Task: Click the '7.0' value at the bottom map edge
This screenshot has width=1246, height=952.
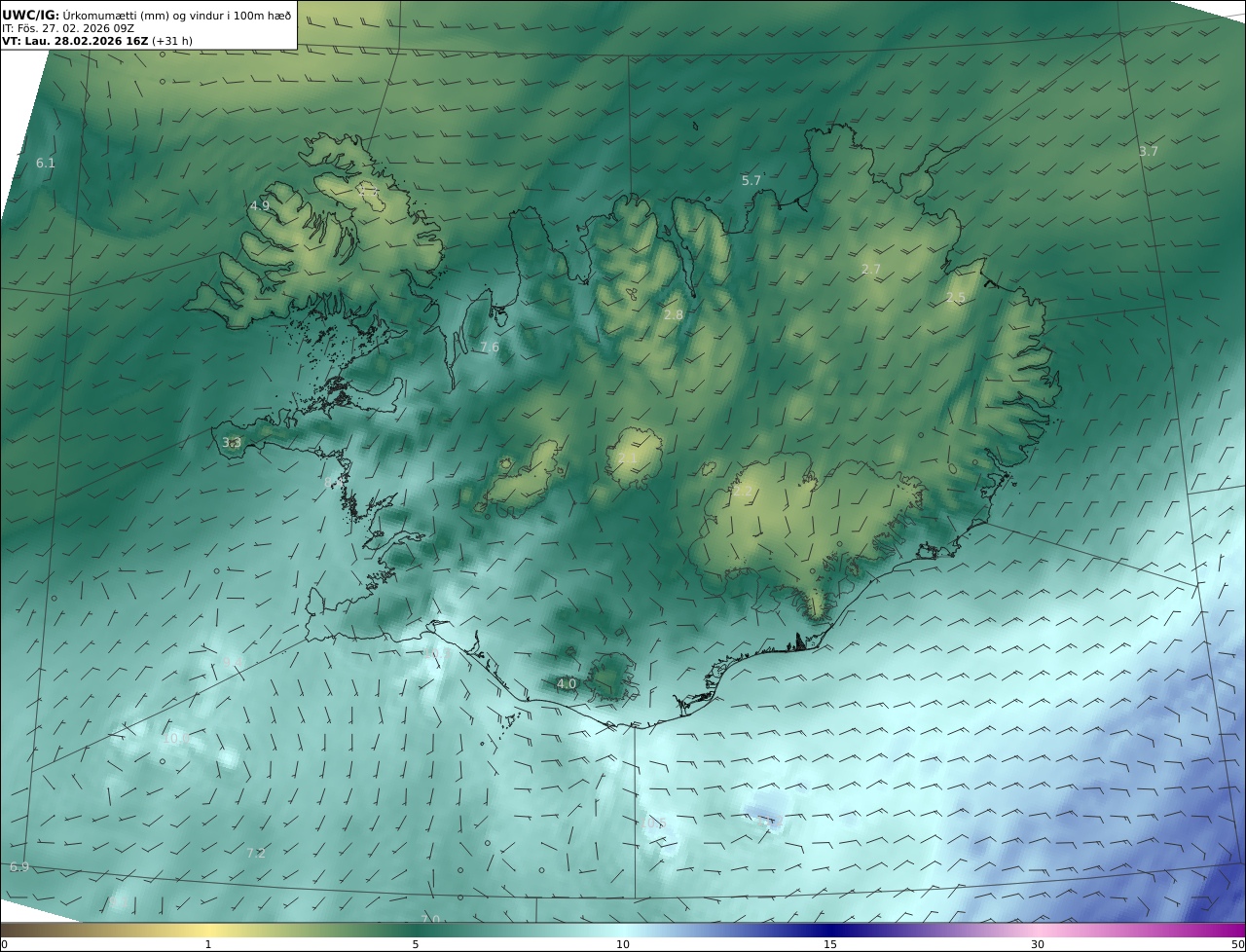Action: point(430,919)
